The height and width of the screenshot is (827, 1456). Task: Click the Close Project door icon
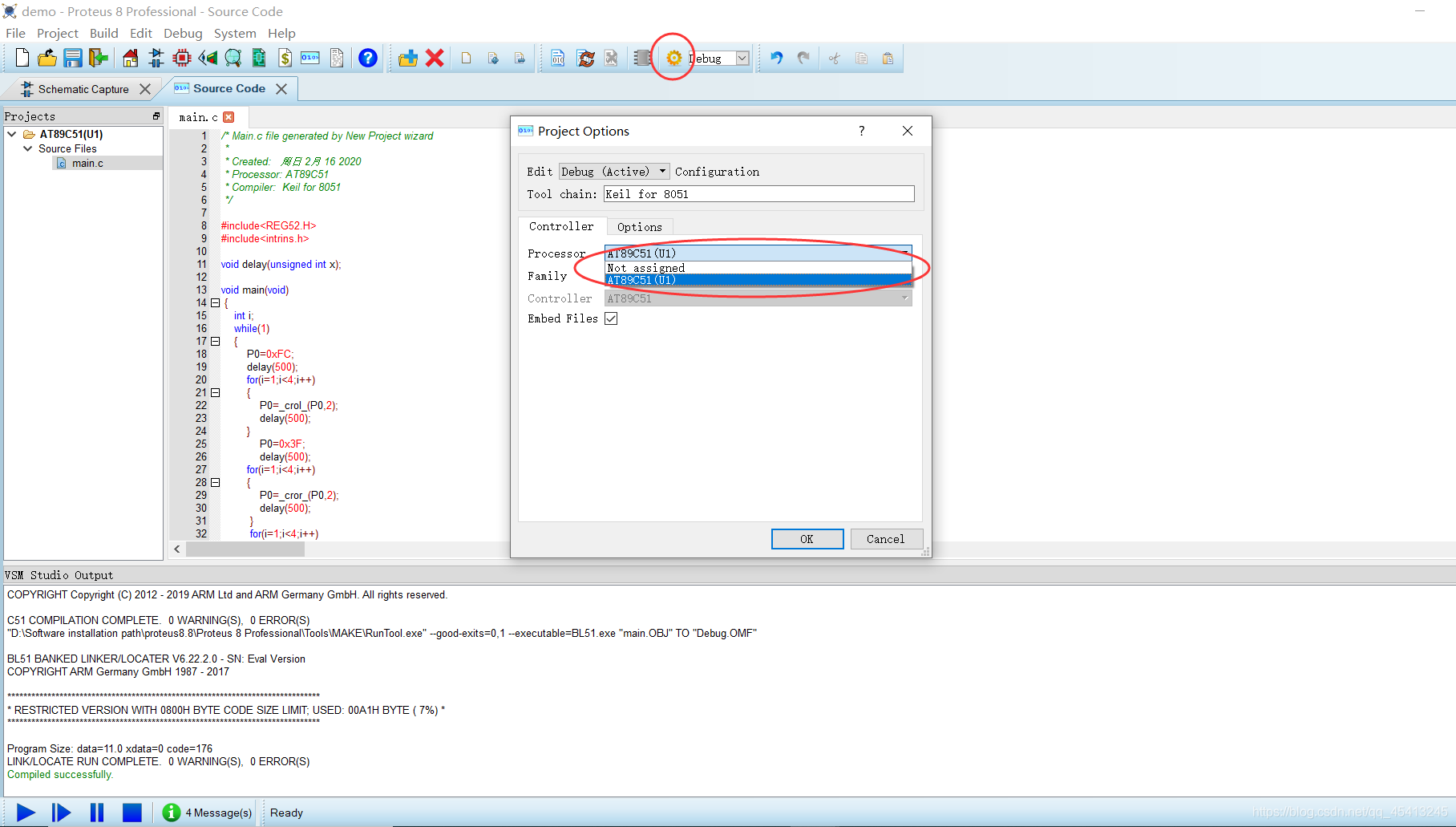coord(99,58)
